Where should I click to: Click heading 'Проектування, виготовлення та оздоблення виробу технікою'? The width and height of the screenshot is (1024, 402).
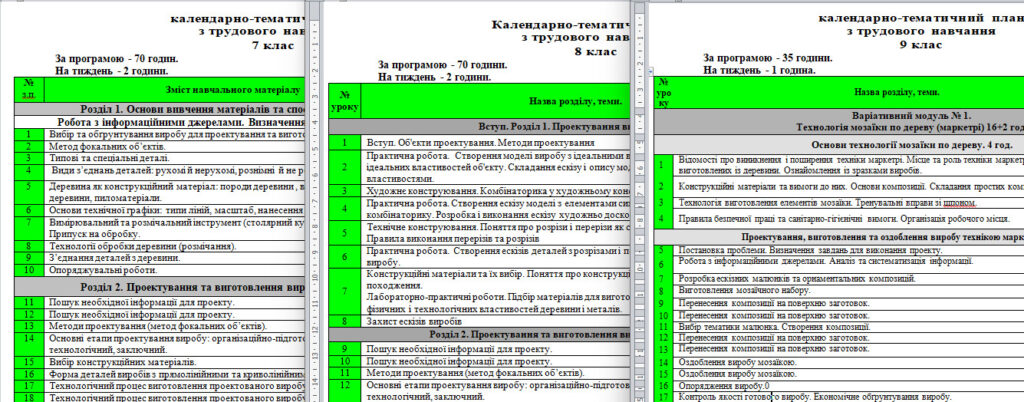pyautogui.click(x=839, y=237)
